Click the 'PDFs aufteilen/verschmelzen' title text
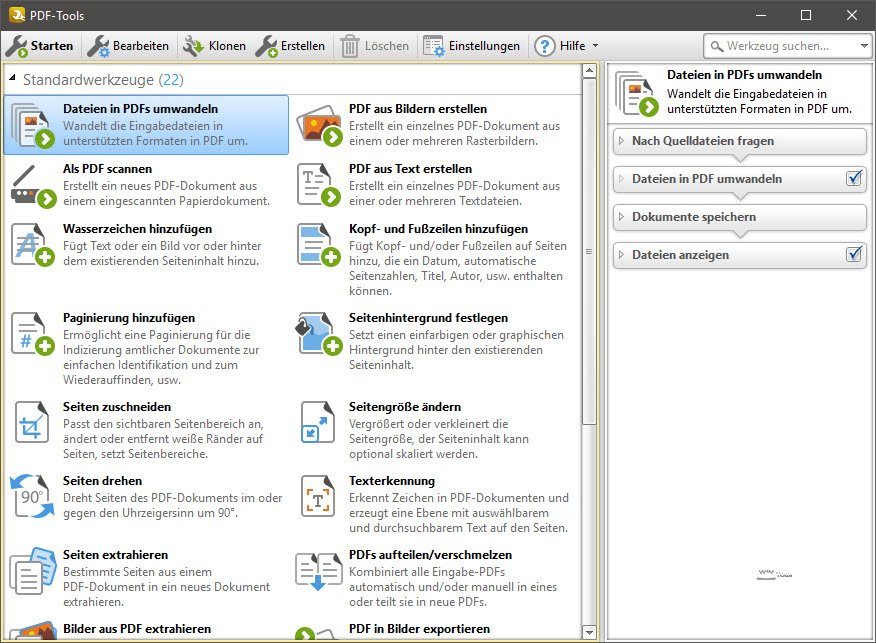The width and height of the screenshot is (876, 643). [x=430, y=555]
